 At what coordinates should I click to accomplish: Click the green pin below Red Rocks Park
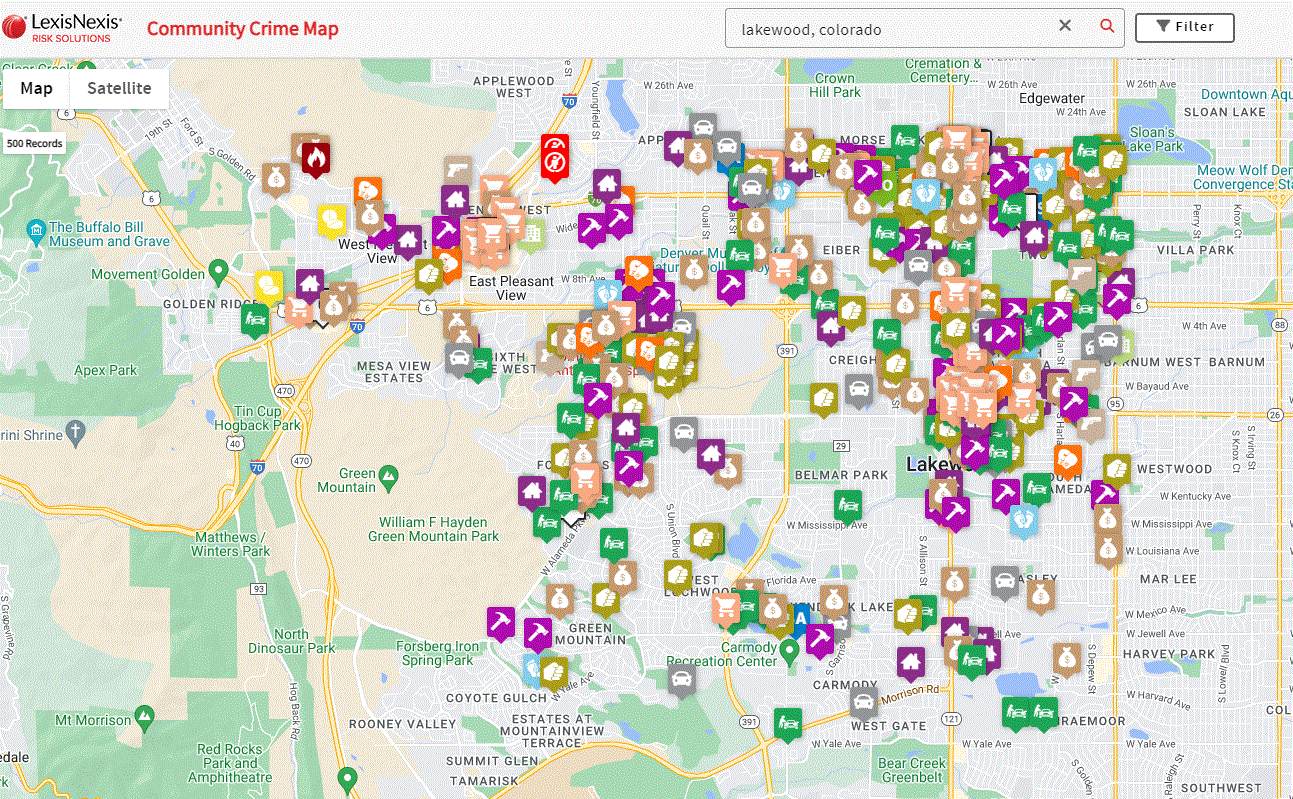pyautogui.click(x=348, y=777)
